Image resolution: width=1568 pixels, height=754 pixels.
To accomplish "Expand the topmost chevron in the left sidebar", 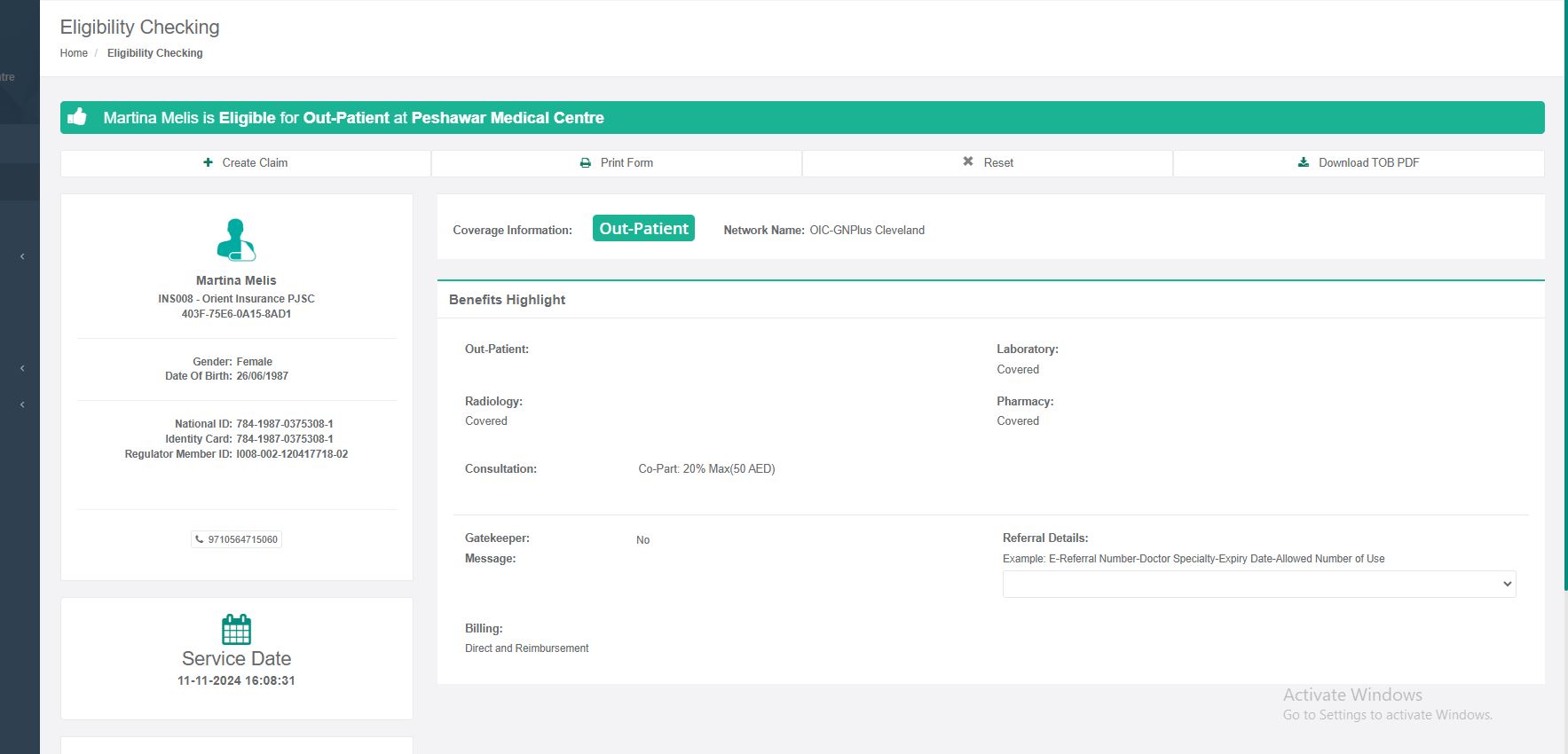I will click(x=22, y=256).
